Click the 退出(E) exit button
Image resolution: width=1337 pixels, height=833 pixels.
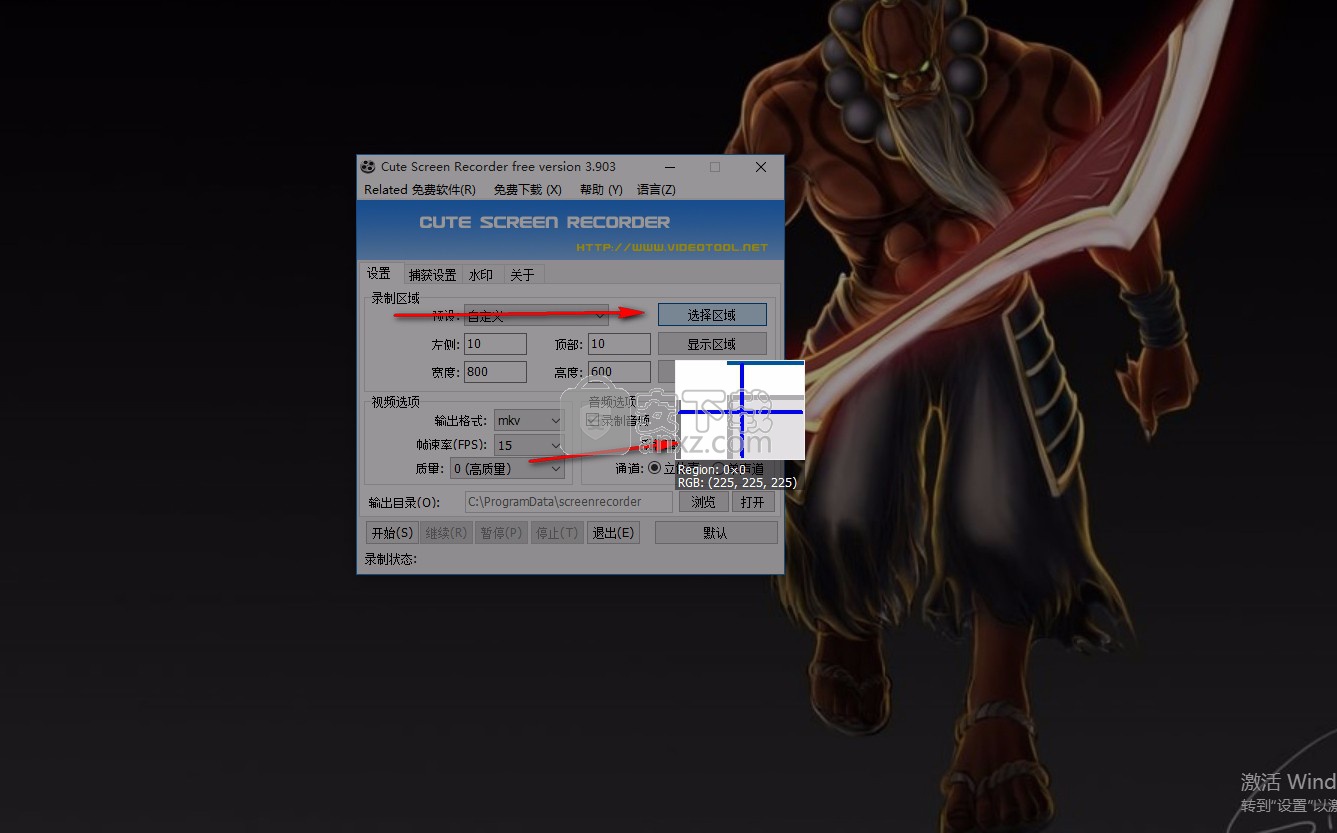(613, 533)
